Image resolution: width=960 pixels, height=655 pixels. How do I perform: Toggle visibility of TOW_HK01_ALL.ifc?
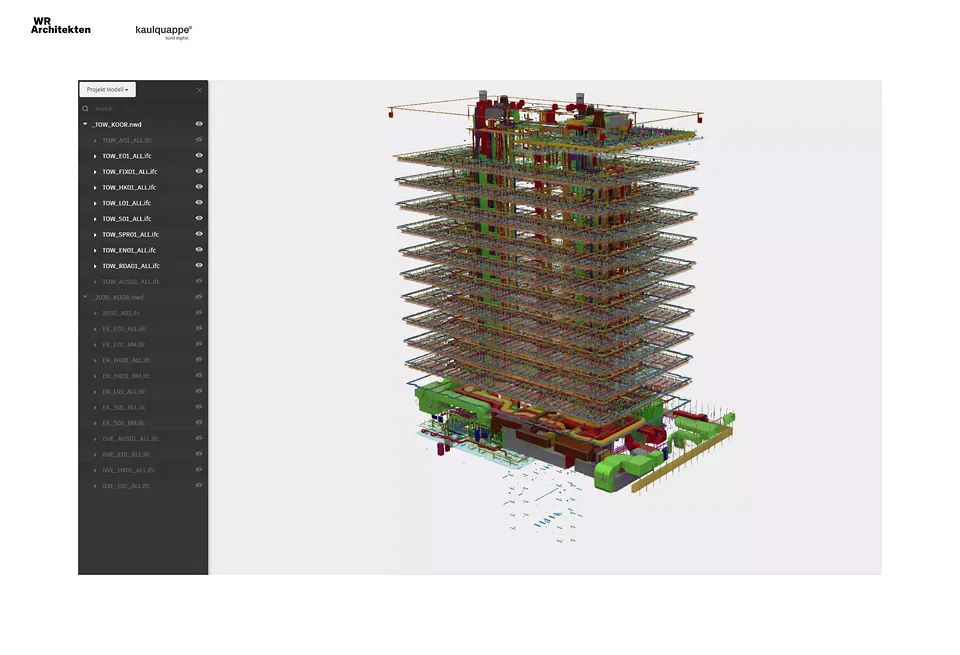click(199, 187)
